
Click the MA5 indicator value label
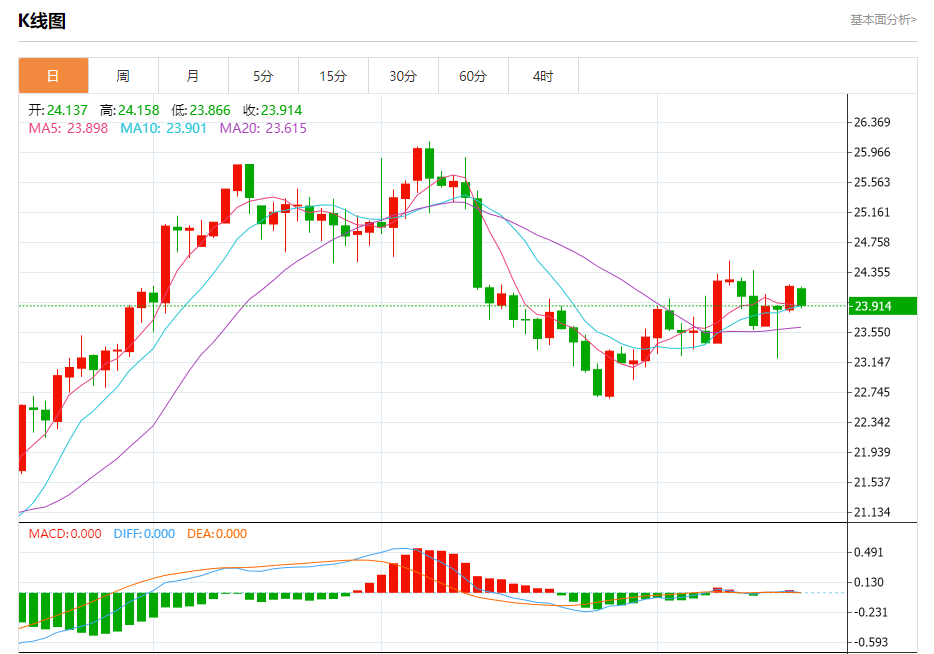tap(69, 128)
